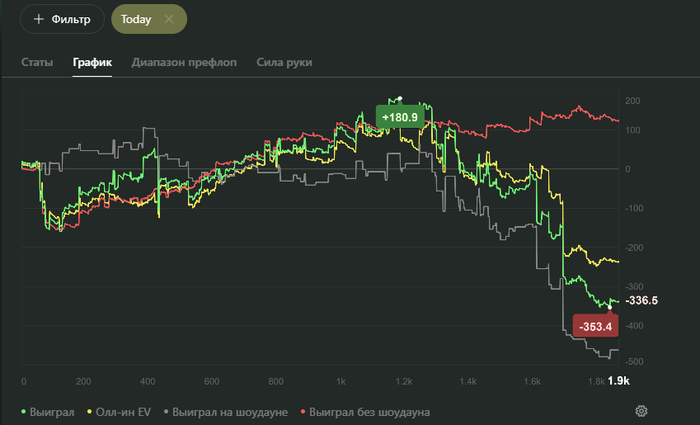Viewport: 700px width, 425px height.
Task: Open the Диапазон префлоп tab
Action: click(184, 62)
